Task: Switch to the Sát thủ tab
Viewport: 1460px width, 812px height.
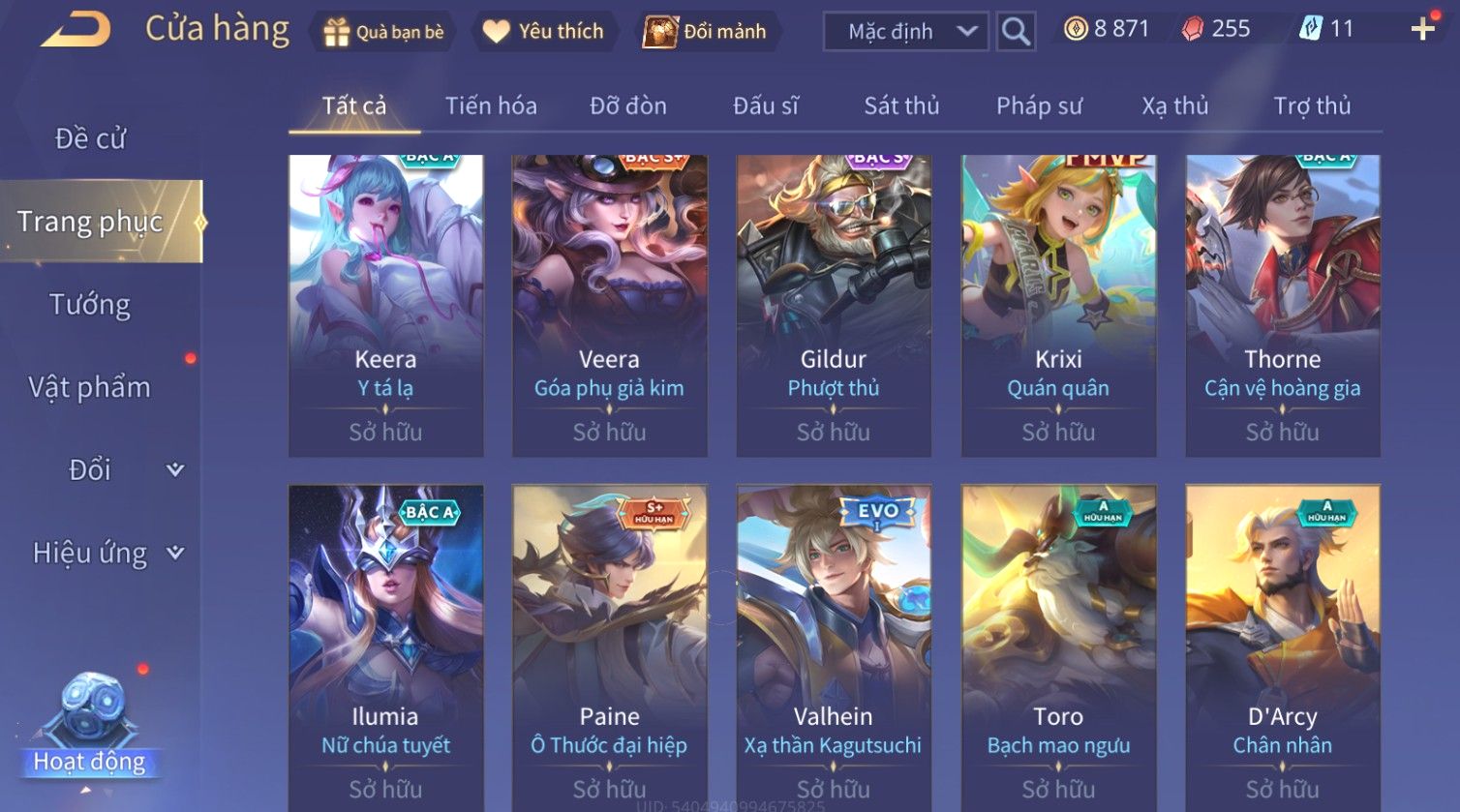Action: 901,105
